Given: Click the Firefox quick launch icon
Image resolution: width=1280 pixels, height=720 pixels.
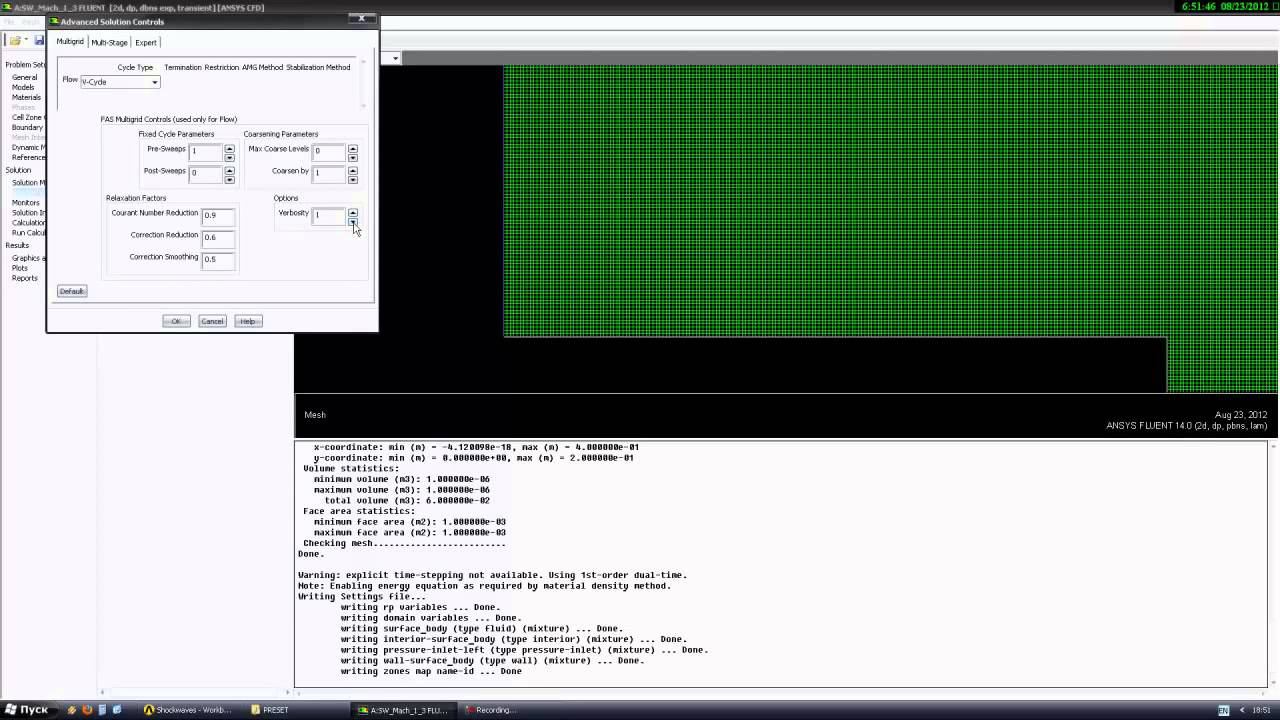Looking at the screenshot, I should [87, 710].
